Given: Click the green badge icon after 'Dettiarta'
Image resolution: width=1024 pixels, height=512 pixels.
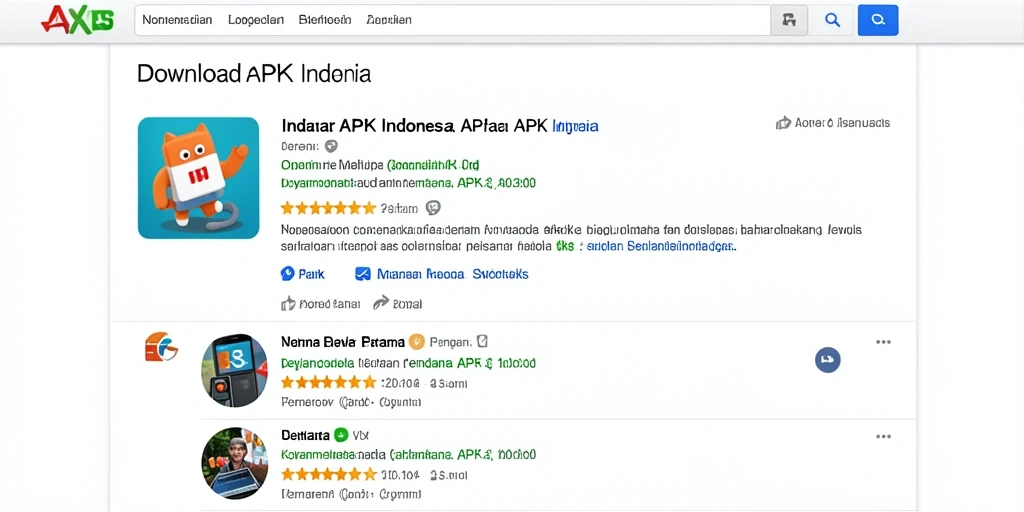Looking at the screenshot, I should pos(340,435).
